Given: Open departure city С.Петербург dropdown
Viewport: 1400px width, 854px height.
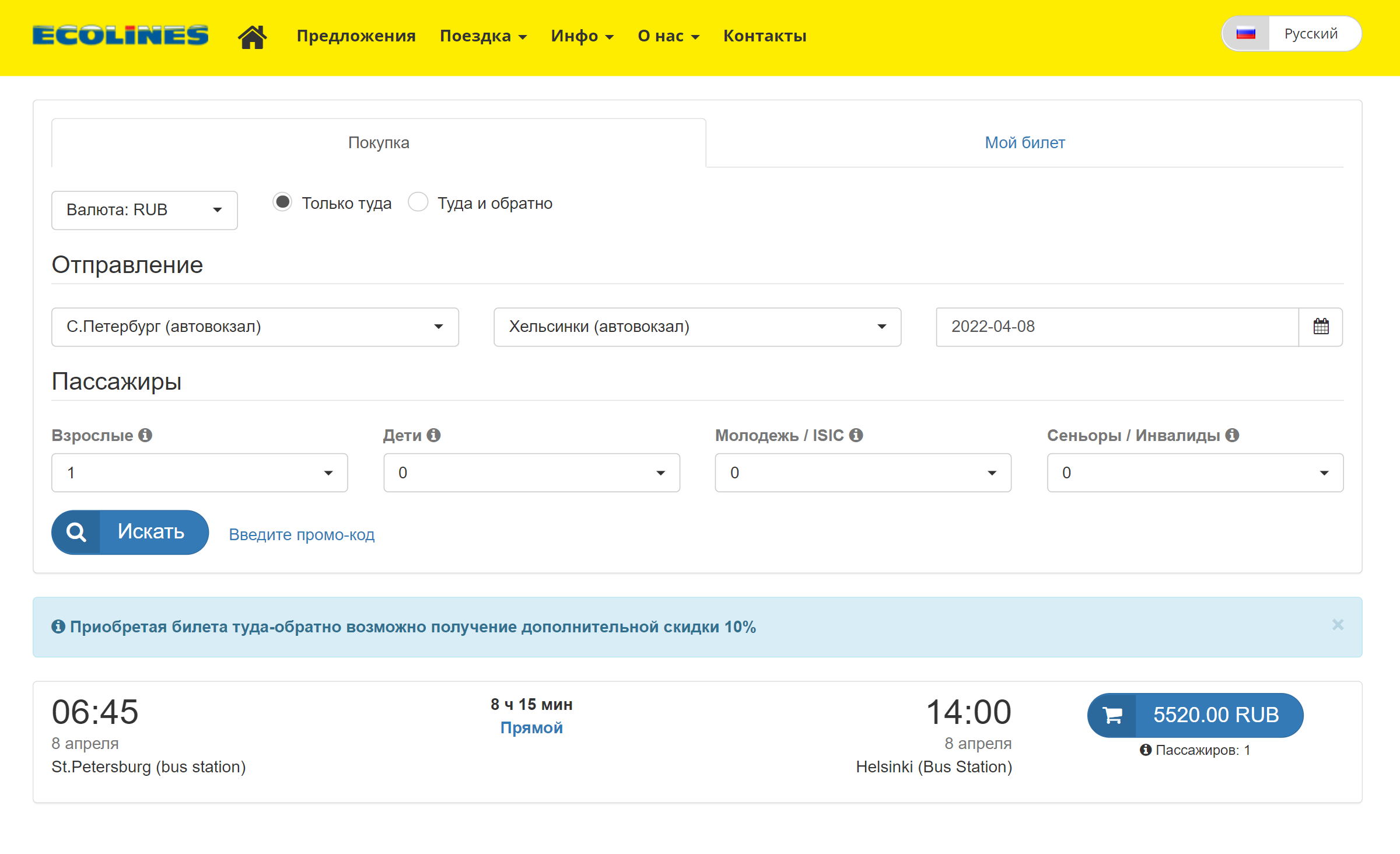Looking at the screenshot, I should pyautogui.click(x=255, y=327).
